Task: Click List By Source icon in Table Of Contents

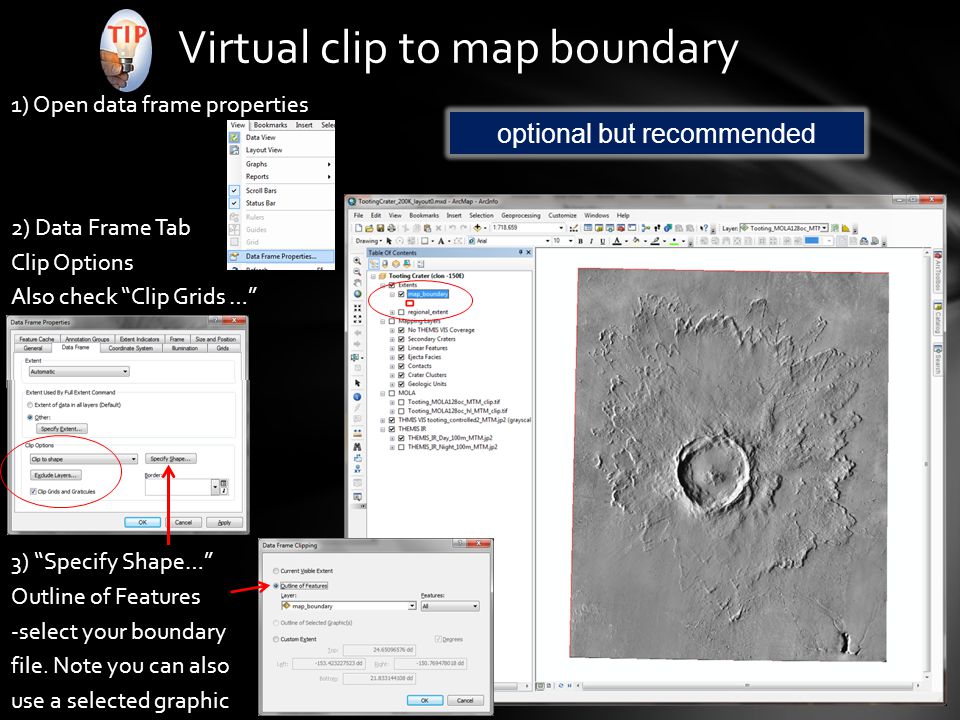Action: click(x=385, y=264)
